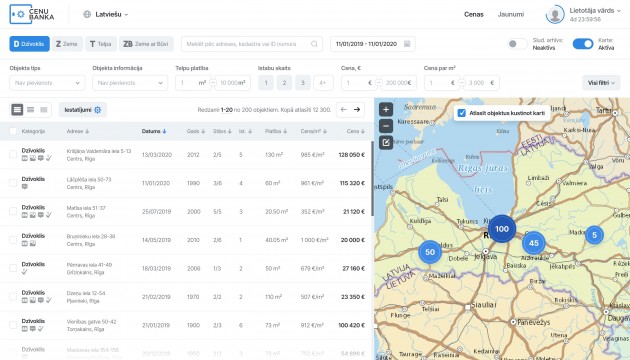Sort by Cena/m² column
This screenshot has width=630, height=360.
point(313,131)
